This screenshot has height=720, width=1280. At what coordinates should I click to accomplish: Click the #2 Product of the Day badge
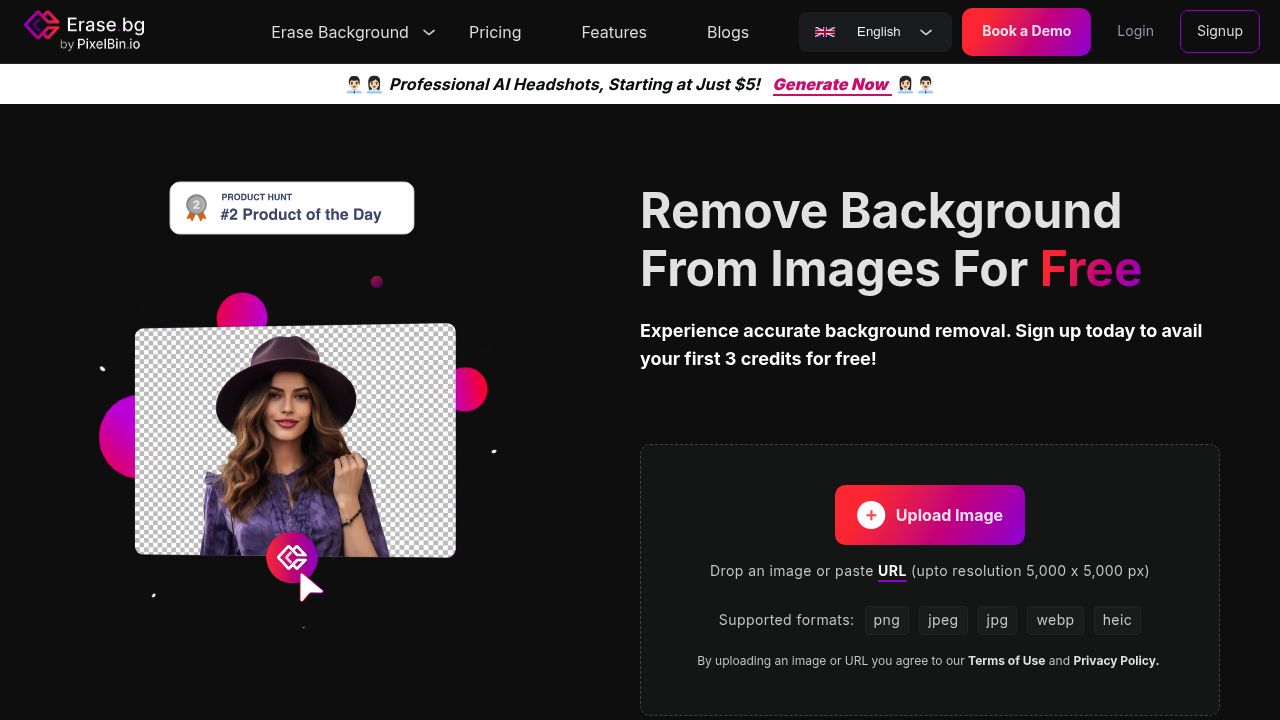(x=292, y=208)
